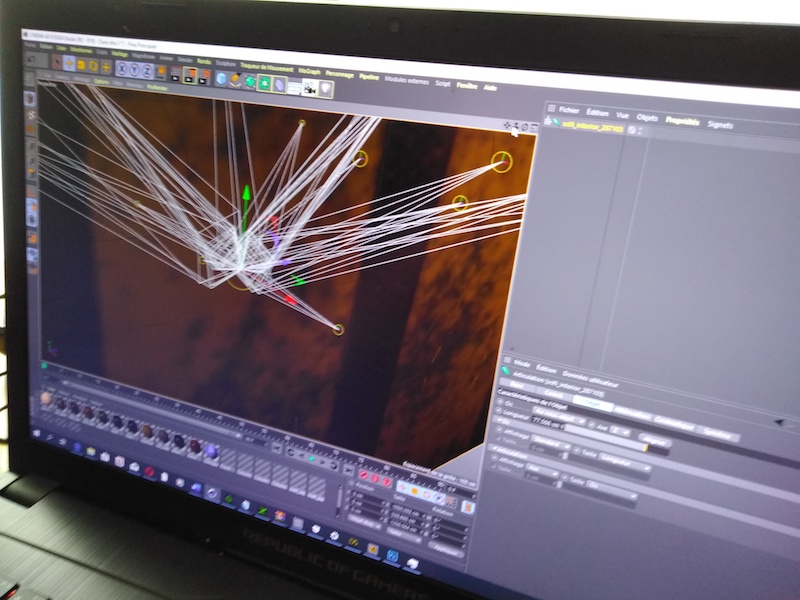Click the Camera object icon
Viewport: 800px width, 600px height.
point(310,88)
